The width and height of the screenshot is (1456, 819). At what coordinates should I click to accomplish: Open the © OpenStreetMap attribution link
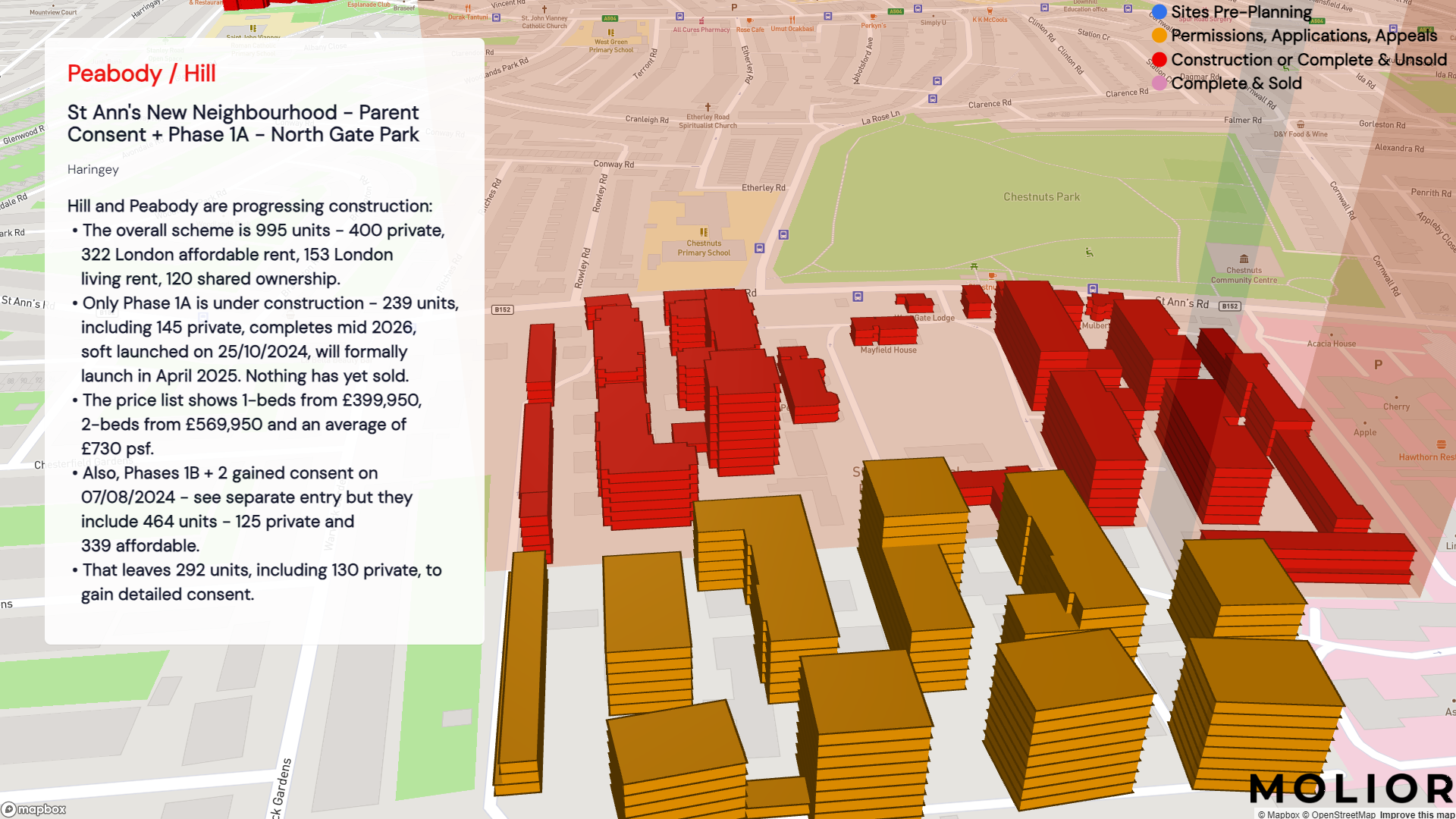[x=1338, y=814]
